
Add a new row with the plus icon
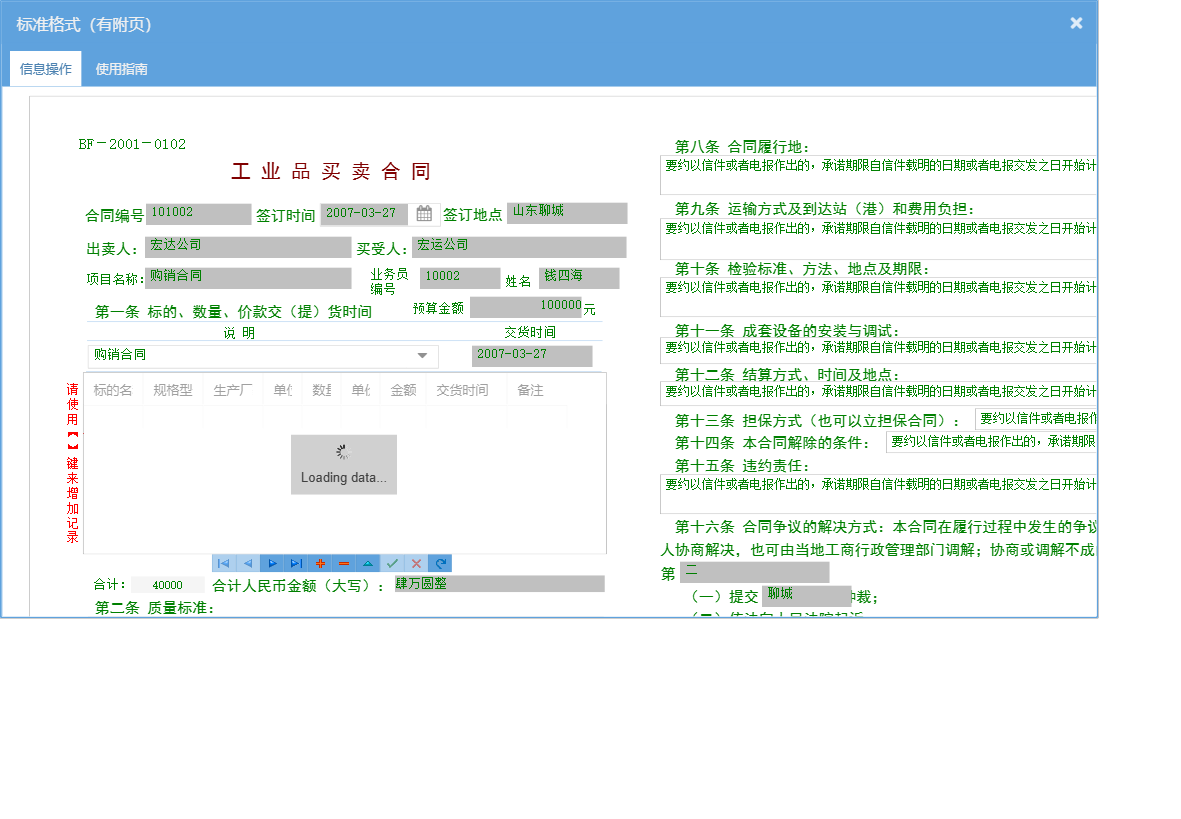point(320,563)
